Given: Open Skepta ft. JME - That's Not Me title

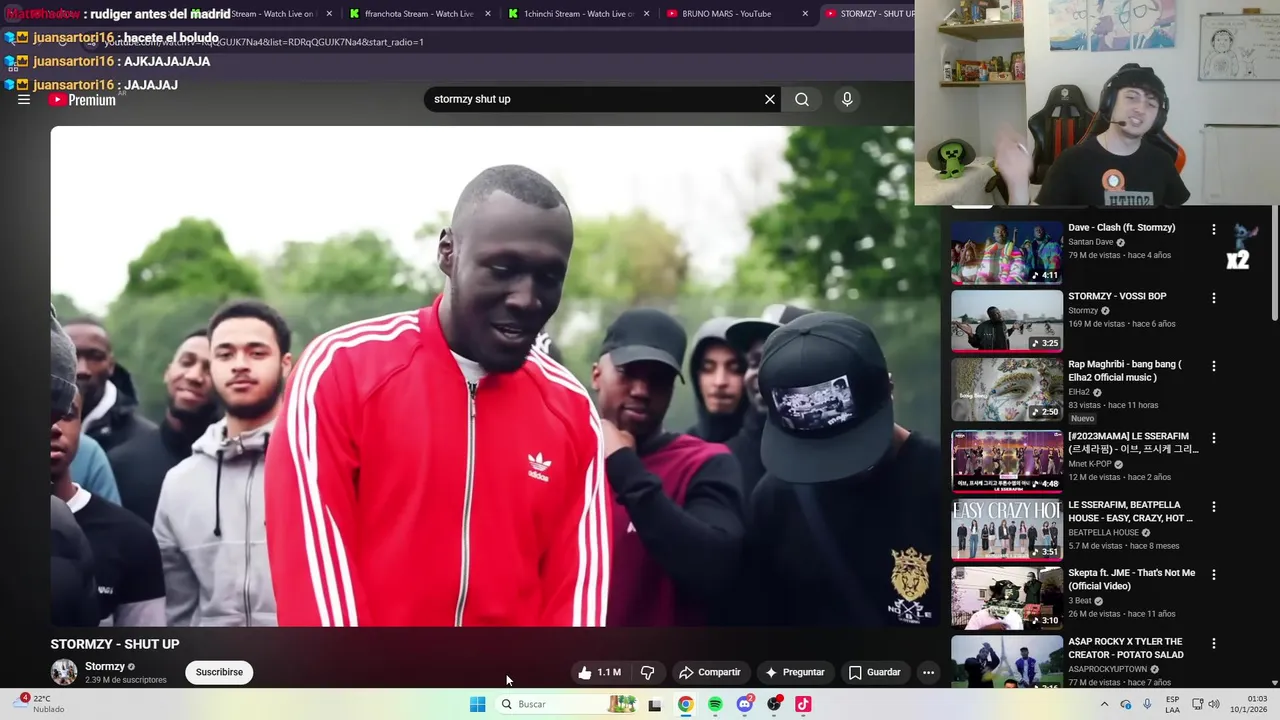Looking at the screenshot, I should click(x=1131, y=580).
